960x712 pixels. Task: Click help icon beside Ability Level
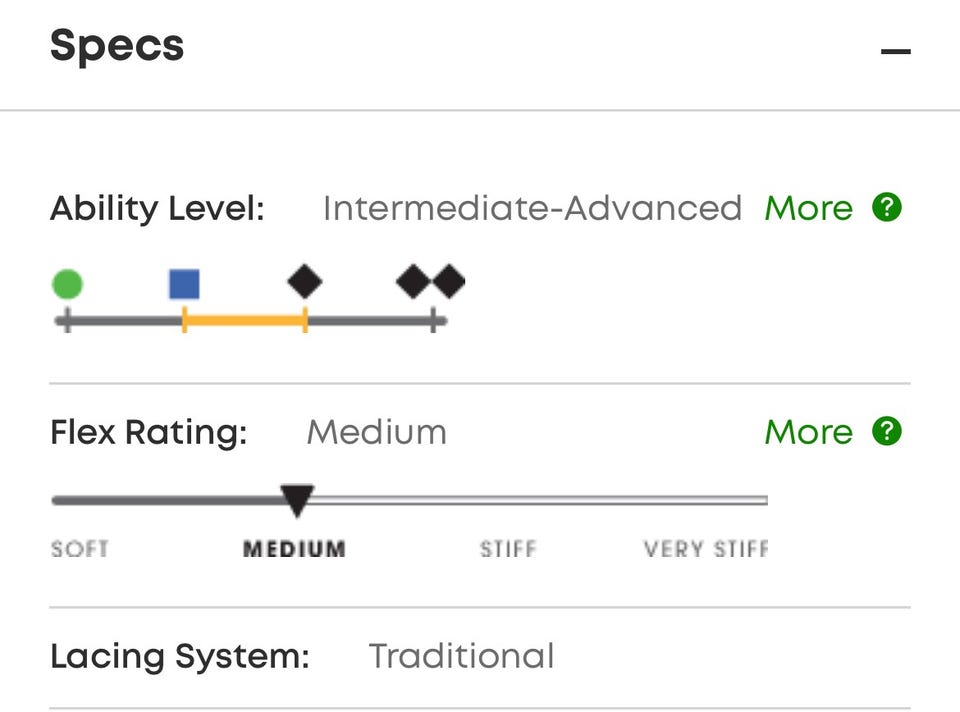[887, 208]
